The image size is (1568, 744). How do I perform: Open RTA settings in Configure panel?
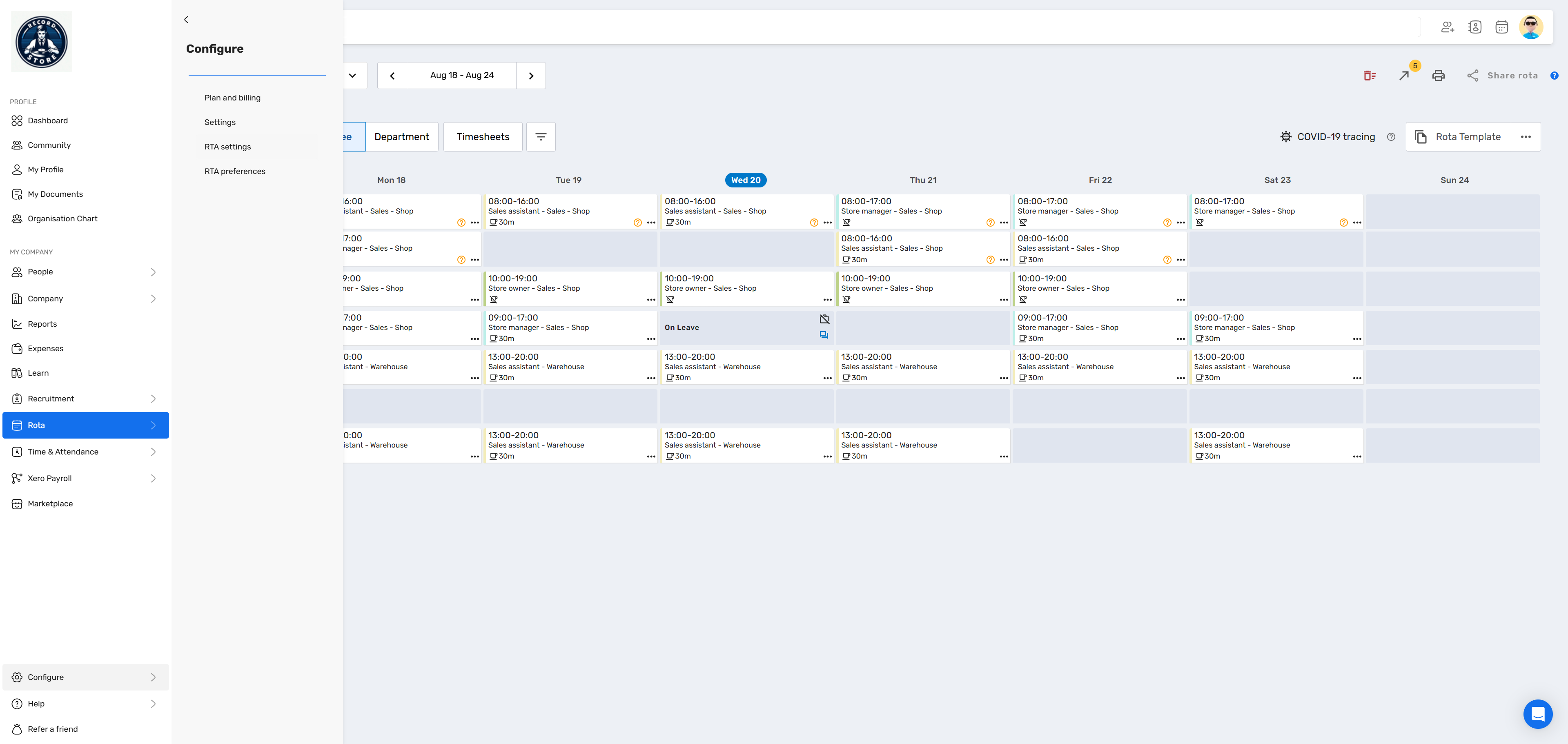pyautogui.click(x=228, y=147)
